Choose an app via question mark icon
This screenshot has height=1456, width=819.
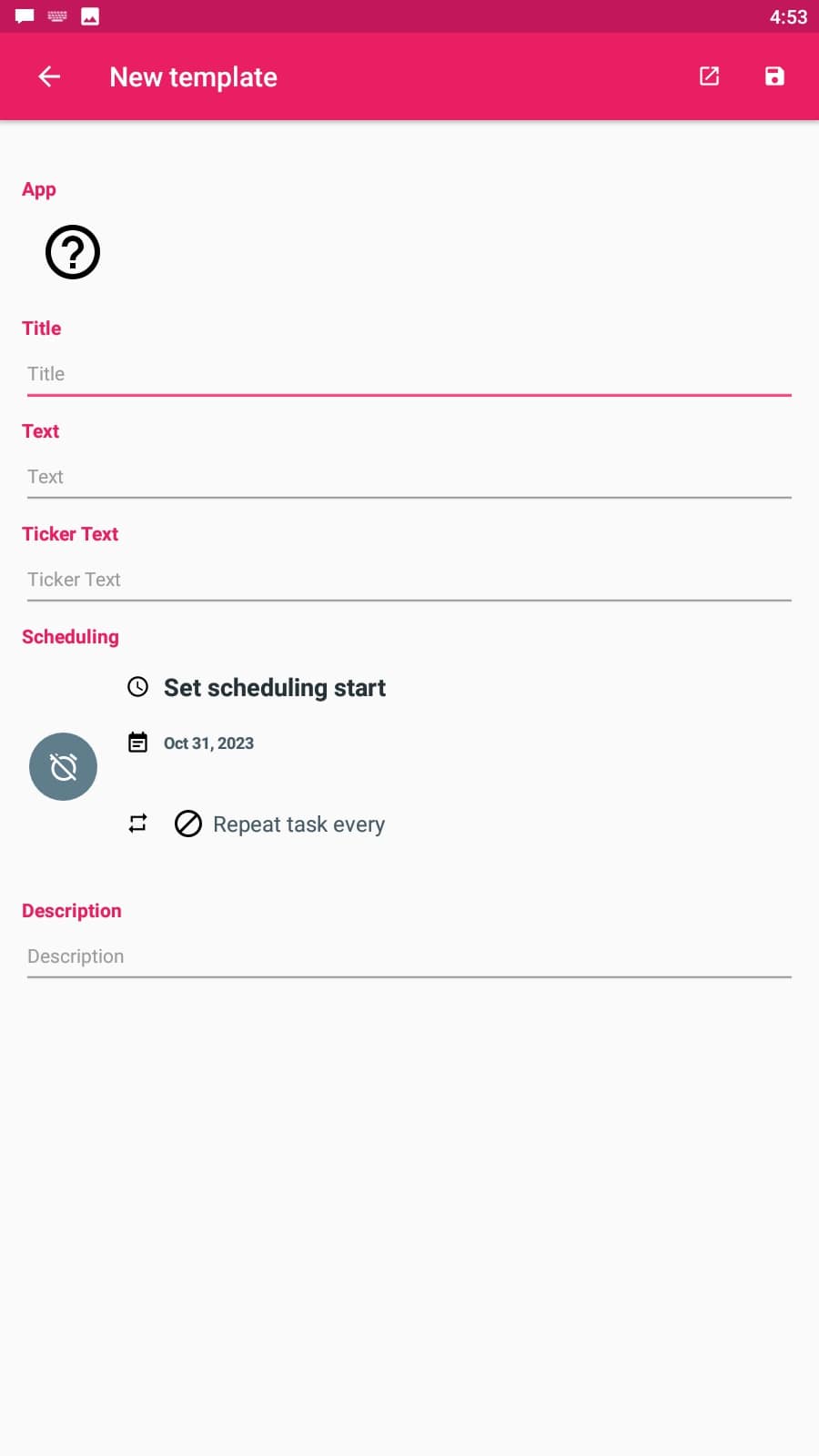[x=73, y=252]
